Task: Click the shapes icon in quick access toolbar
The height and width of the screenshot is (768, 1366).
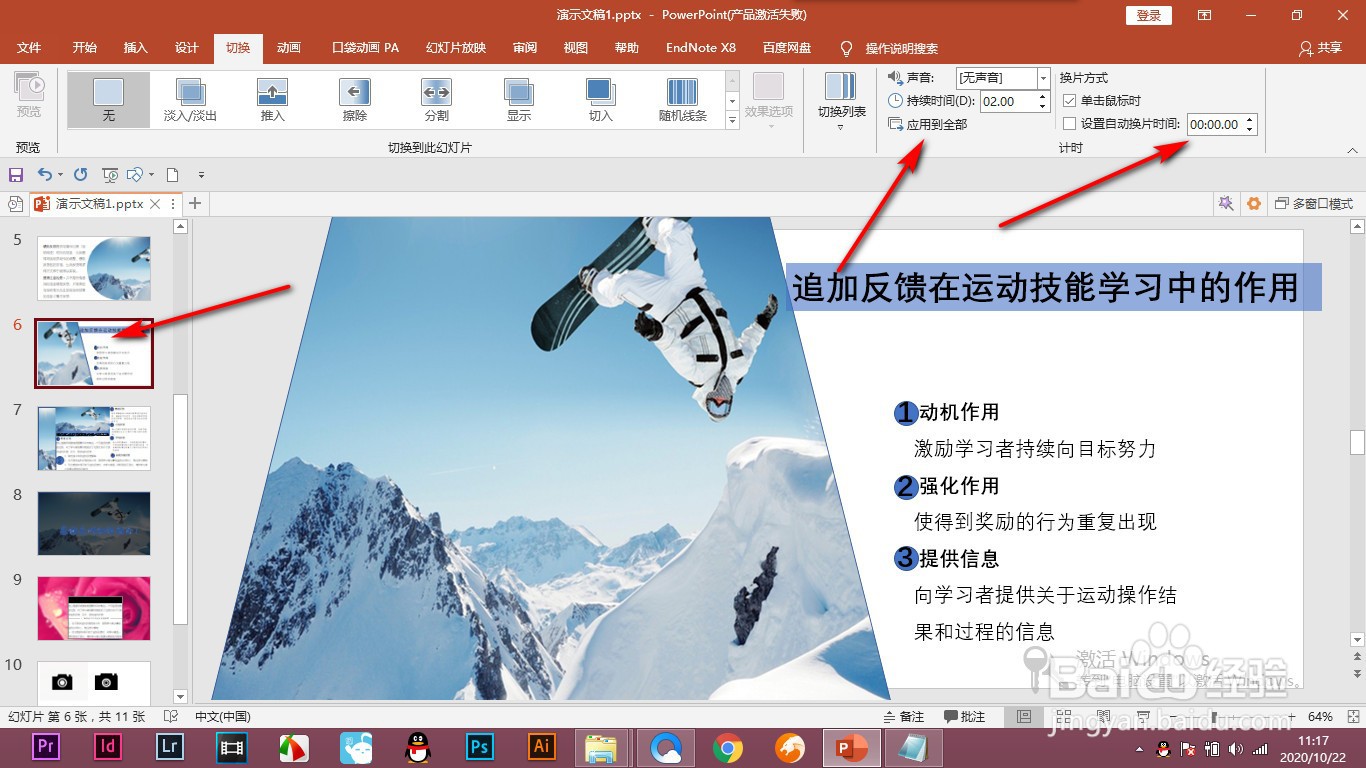Action: tap(135, 174)
